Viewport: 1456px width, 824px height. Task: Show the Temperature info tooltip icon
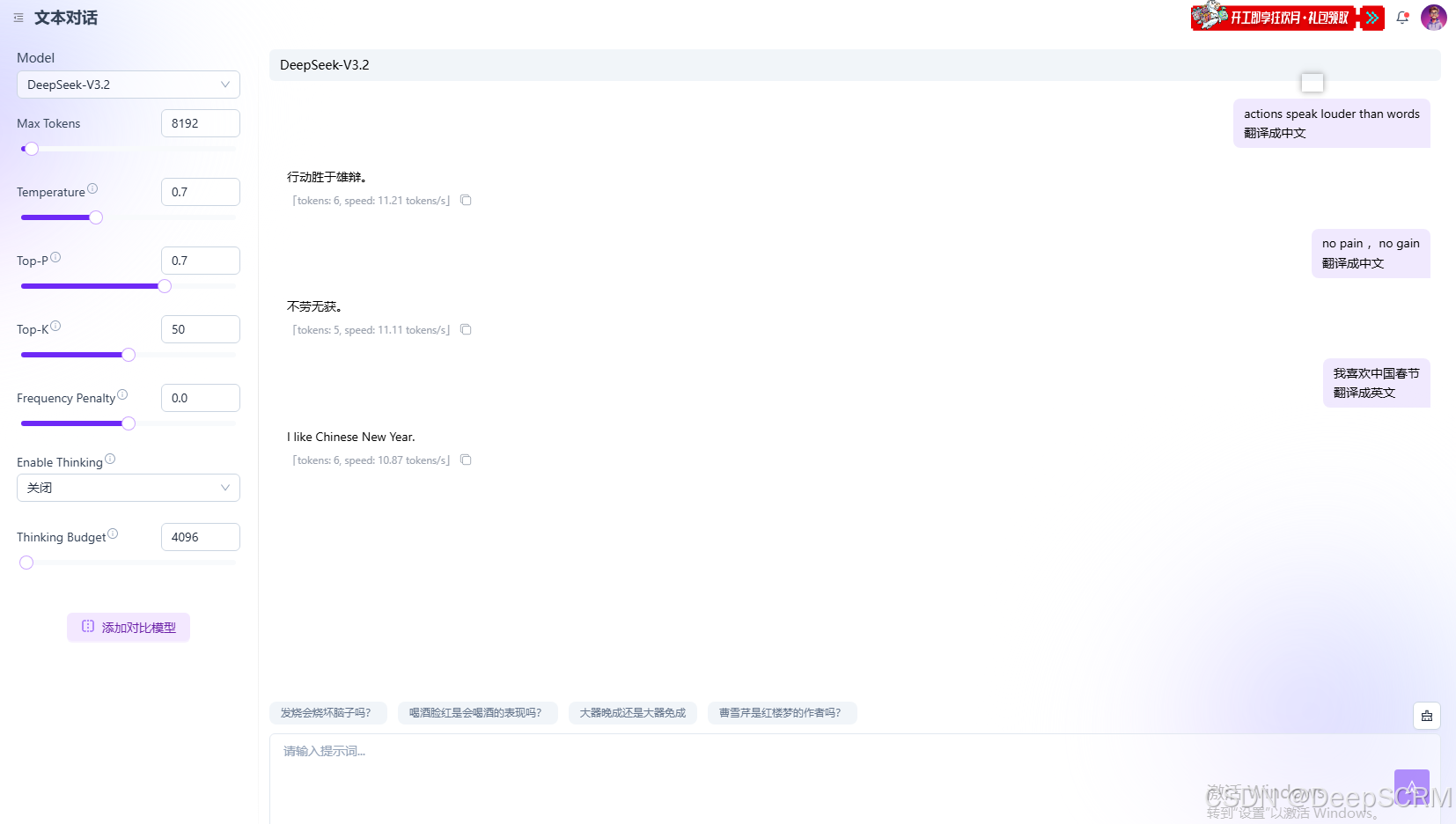[92, 188]
